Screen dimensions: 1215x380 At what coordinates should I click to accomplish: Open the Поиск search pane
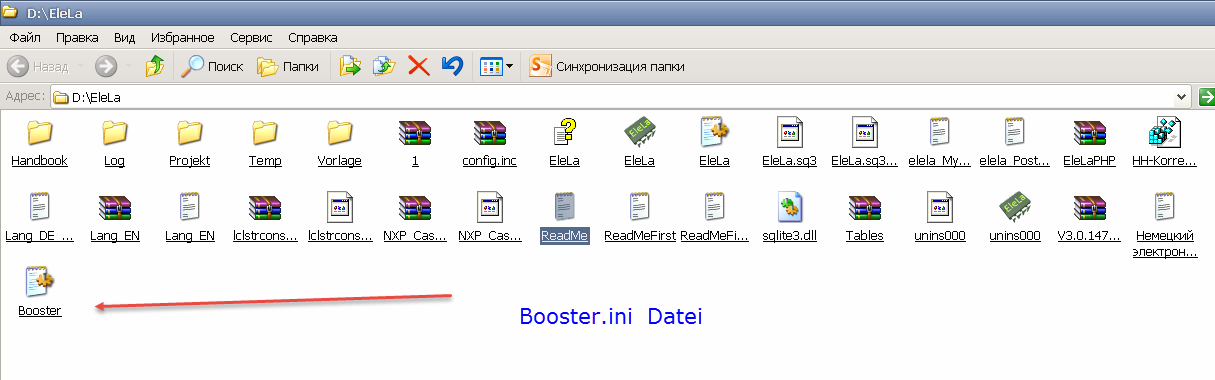point(213,66)
